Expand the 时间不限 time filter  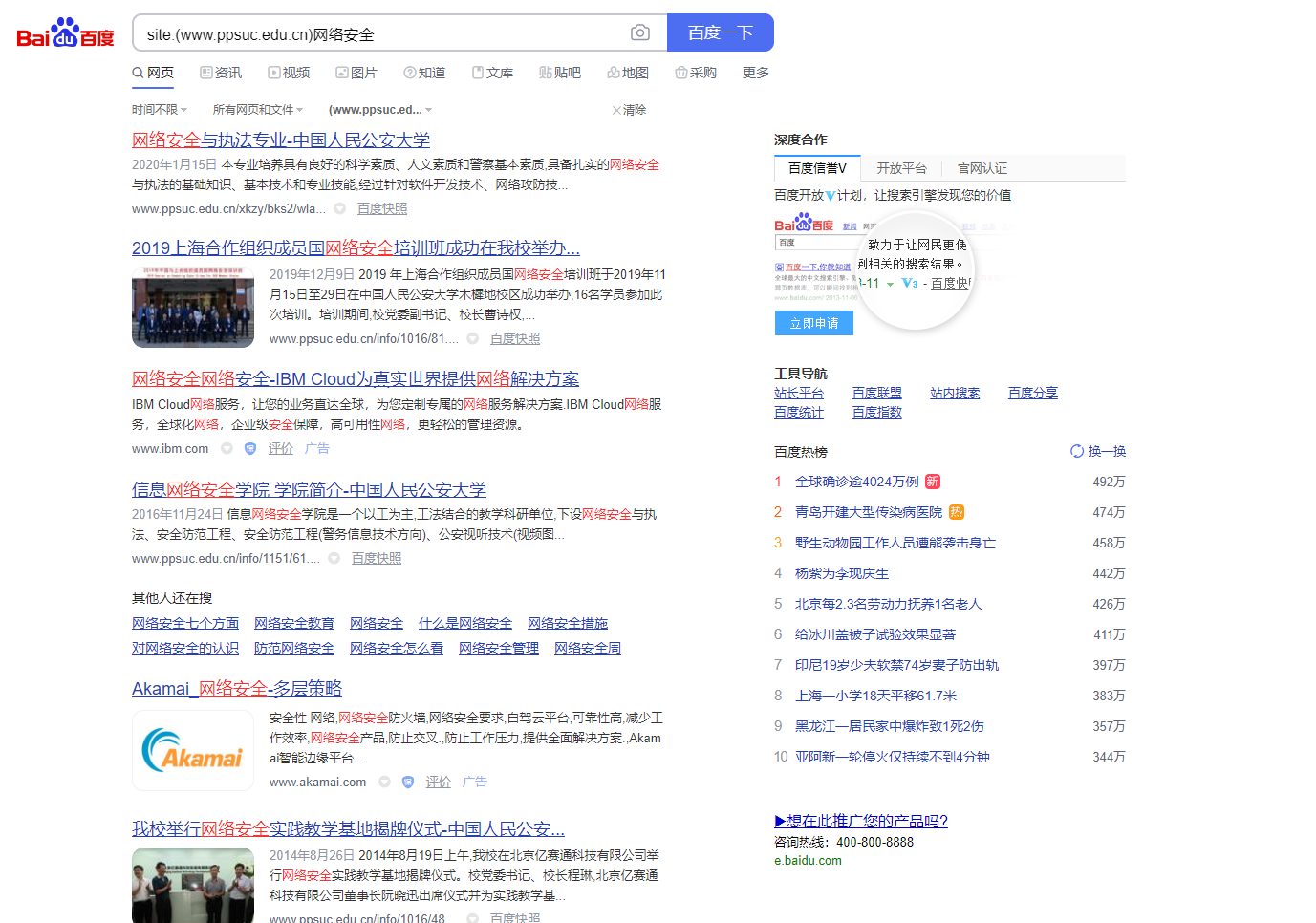(x=160, y=110)
